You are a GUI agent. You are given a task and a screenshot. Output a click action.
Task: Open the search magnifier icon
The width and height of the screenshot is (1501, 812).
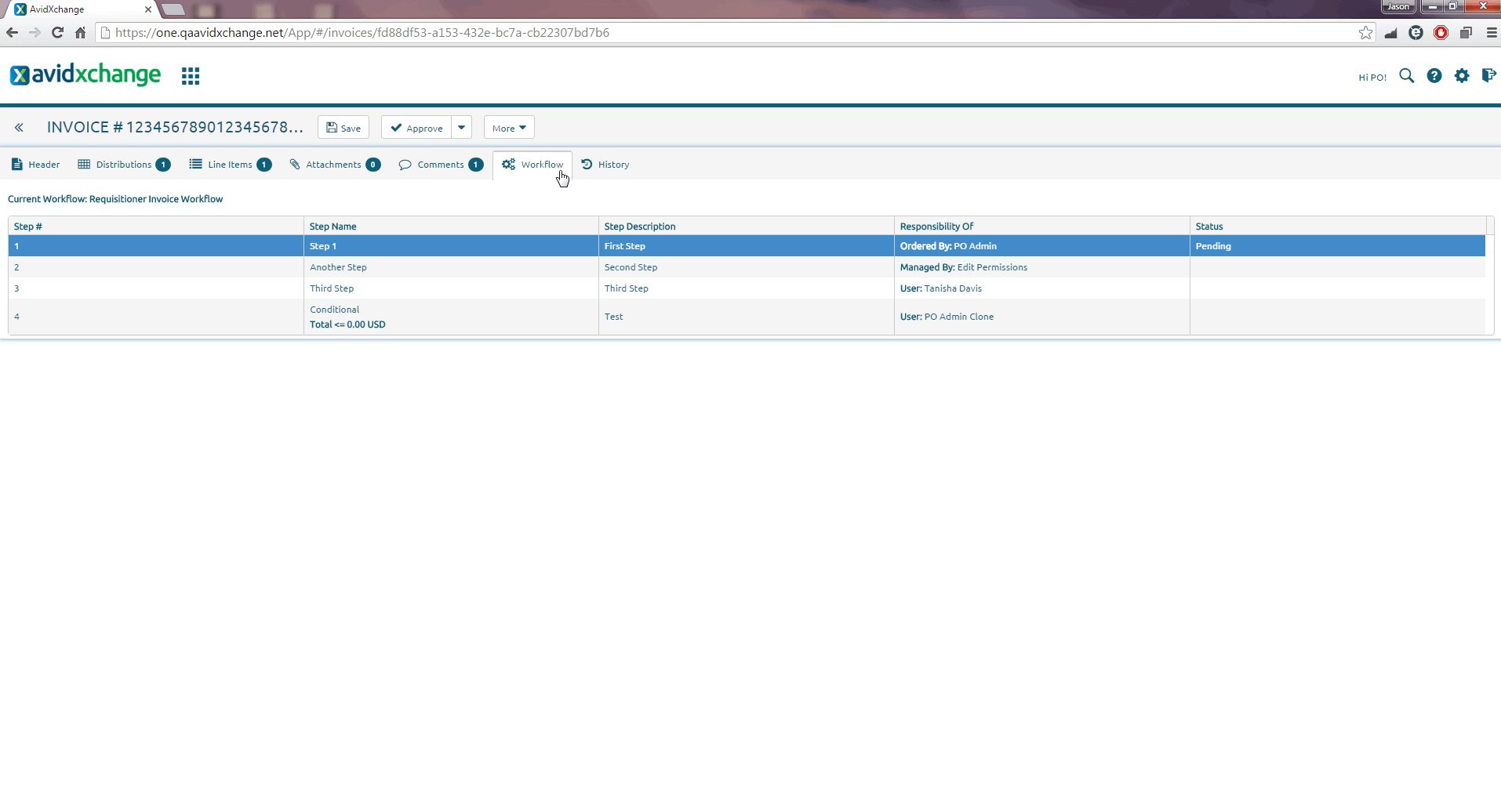click(1407, 76)
